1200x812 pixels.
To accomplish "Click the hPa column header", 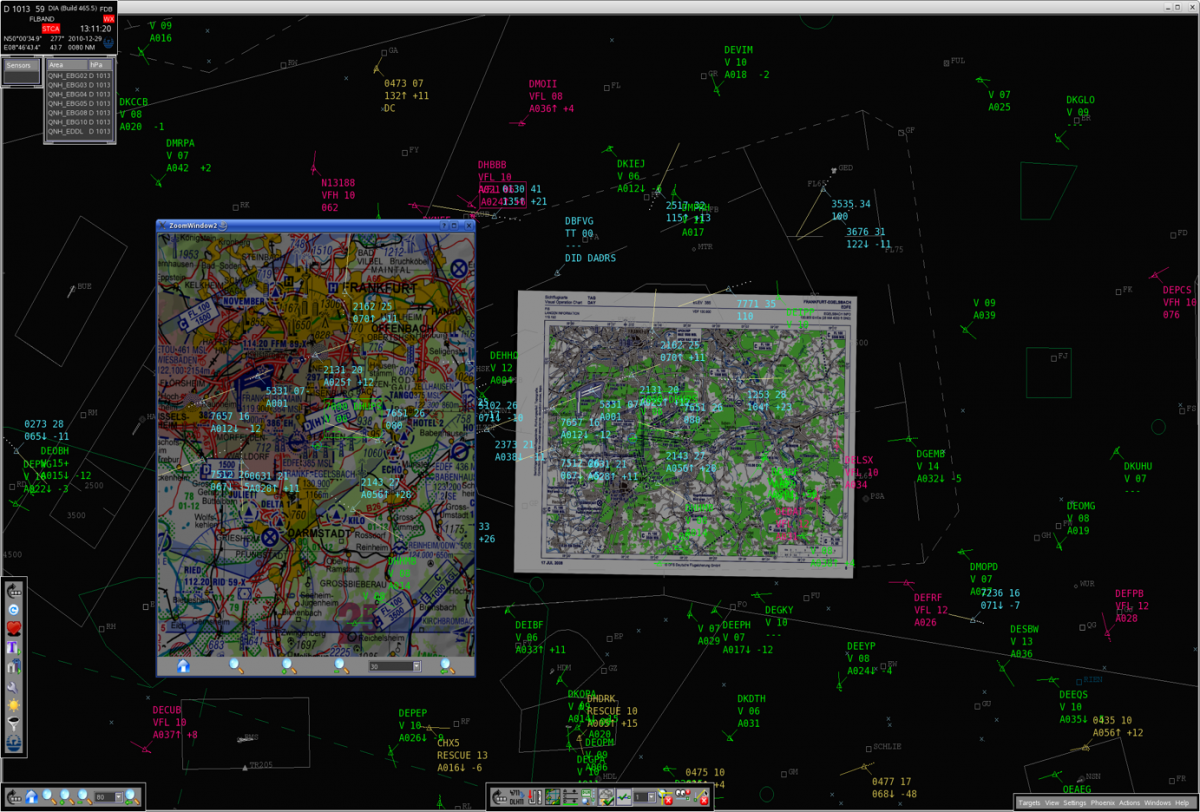I will point(96,64).
